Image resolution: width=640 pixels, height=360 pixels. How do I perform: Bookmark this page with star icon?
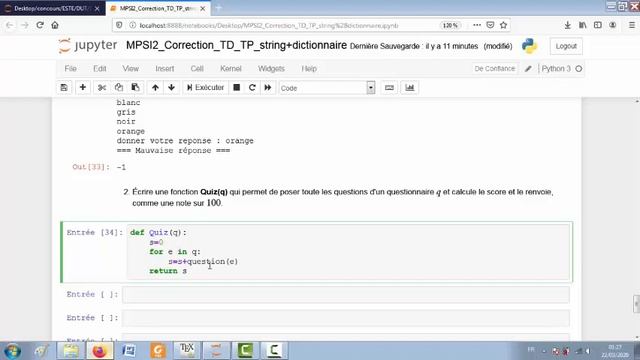coord(504,25)
